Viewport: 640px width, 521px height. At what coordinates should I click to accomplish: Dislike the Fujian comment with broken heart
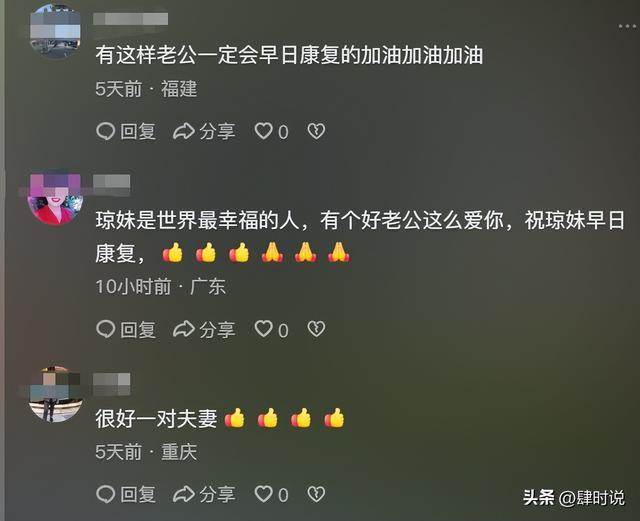coord(316,131)
